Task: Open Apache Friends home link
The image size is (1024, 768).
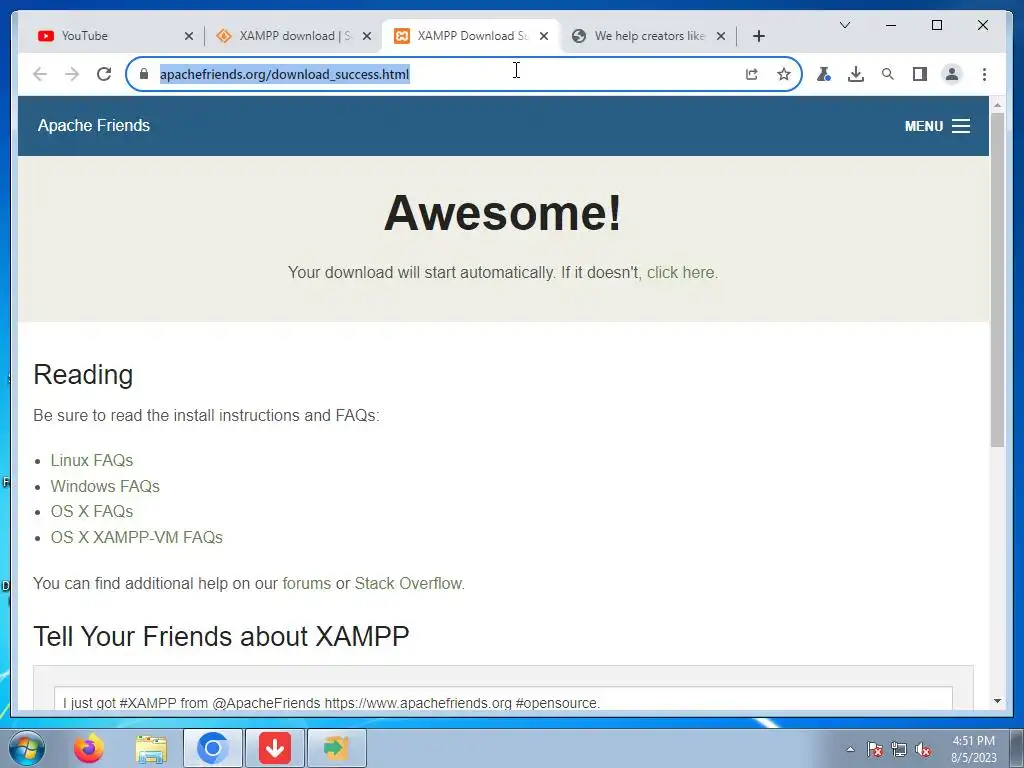Action: point(94,125)
